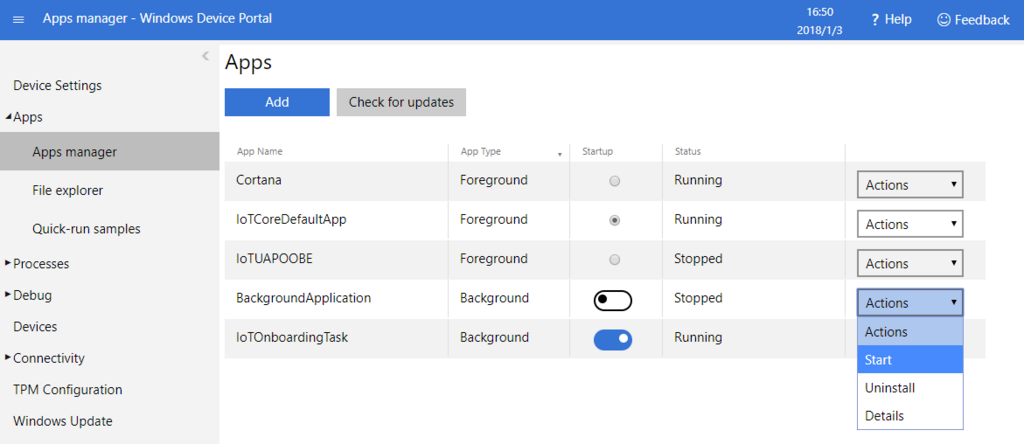Click the BackgroundApplication app name
Screen dimensions: 1024x444
coord(304,298)
